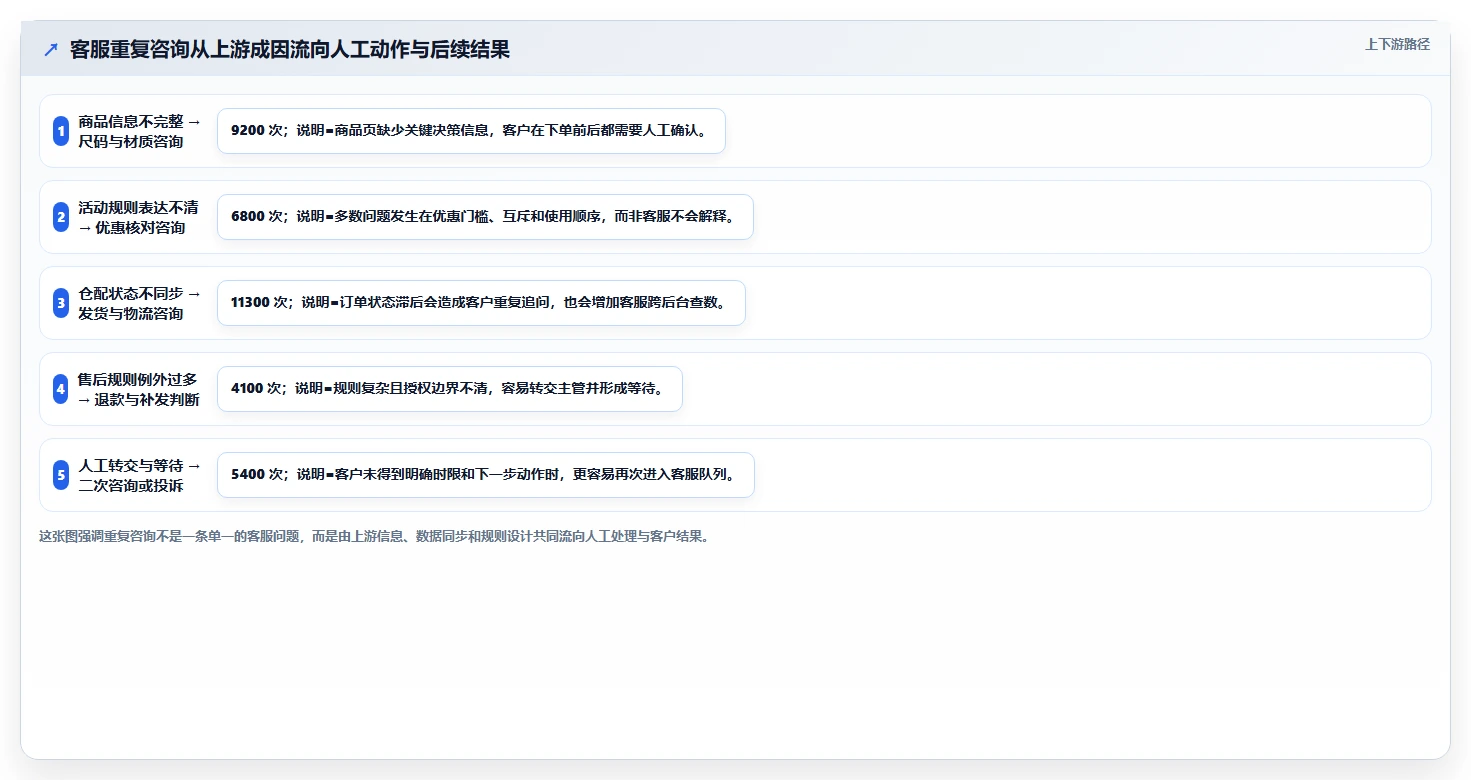Screen dimensions: 1471x780
Task: Click the panel title 客服重复咨询从上游成因流向人工动作与后续结果
Action: point(290,50)
